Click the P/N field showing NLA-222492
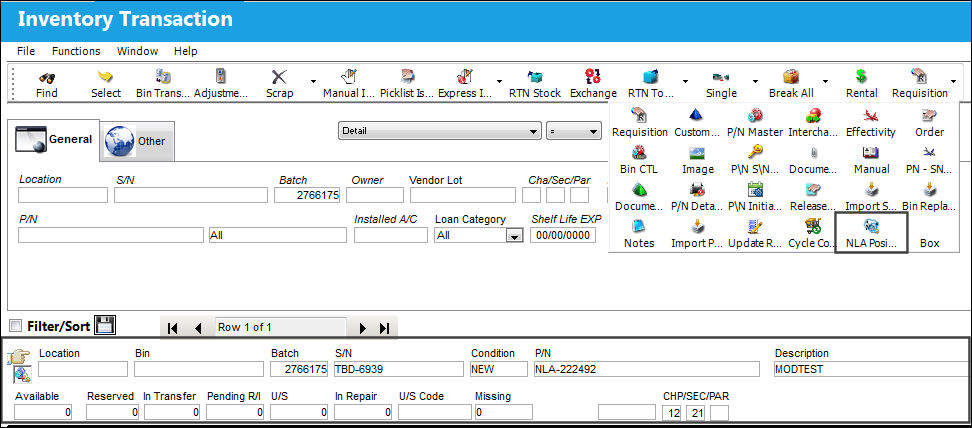Viewport: 972px width, 428px height. click(647, 369)
